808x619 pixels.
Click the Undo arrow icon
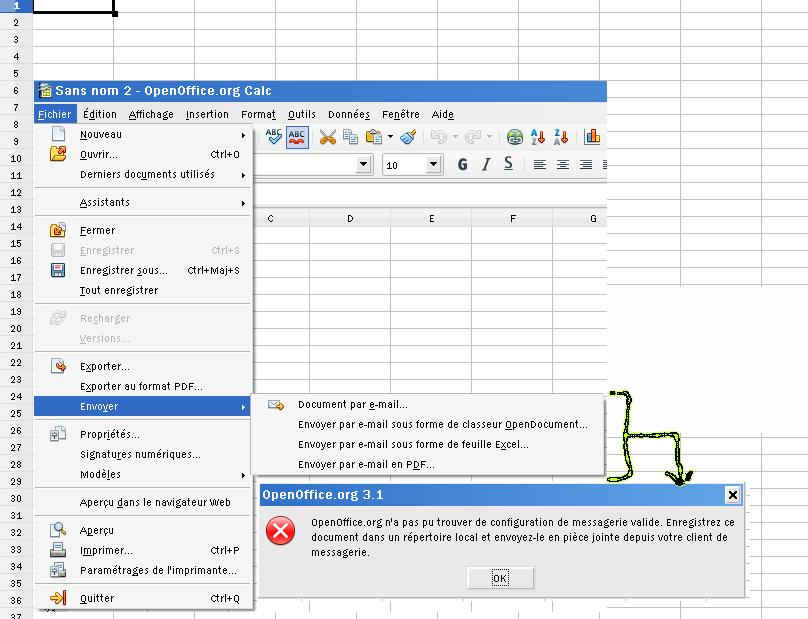pos(439,137)
